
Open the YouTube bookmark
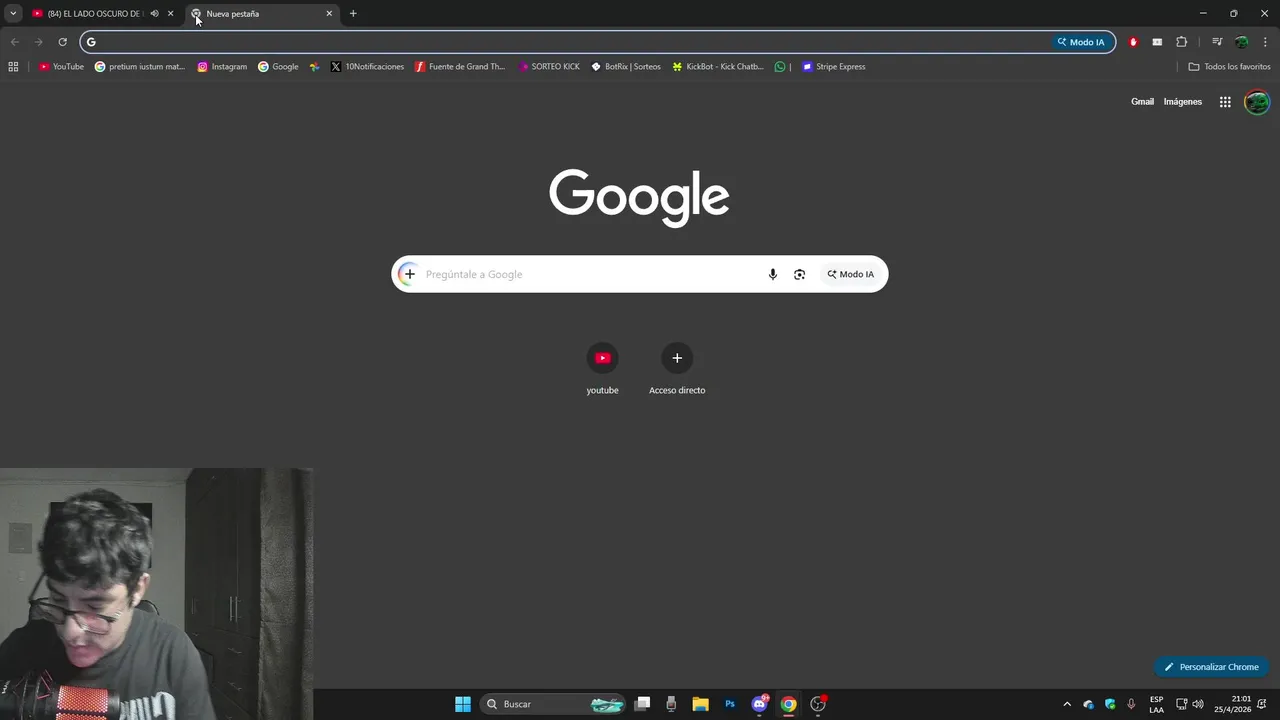point(61,67)
